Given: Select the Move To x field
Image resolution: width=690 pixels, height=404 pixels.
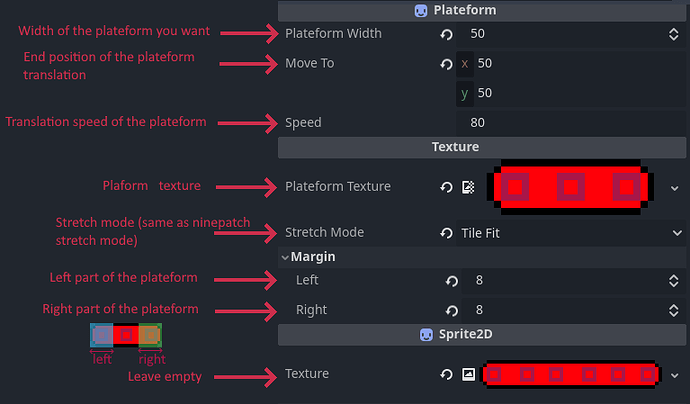Looking at the screenshot, I should click(x=570, y=63).
